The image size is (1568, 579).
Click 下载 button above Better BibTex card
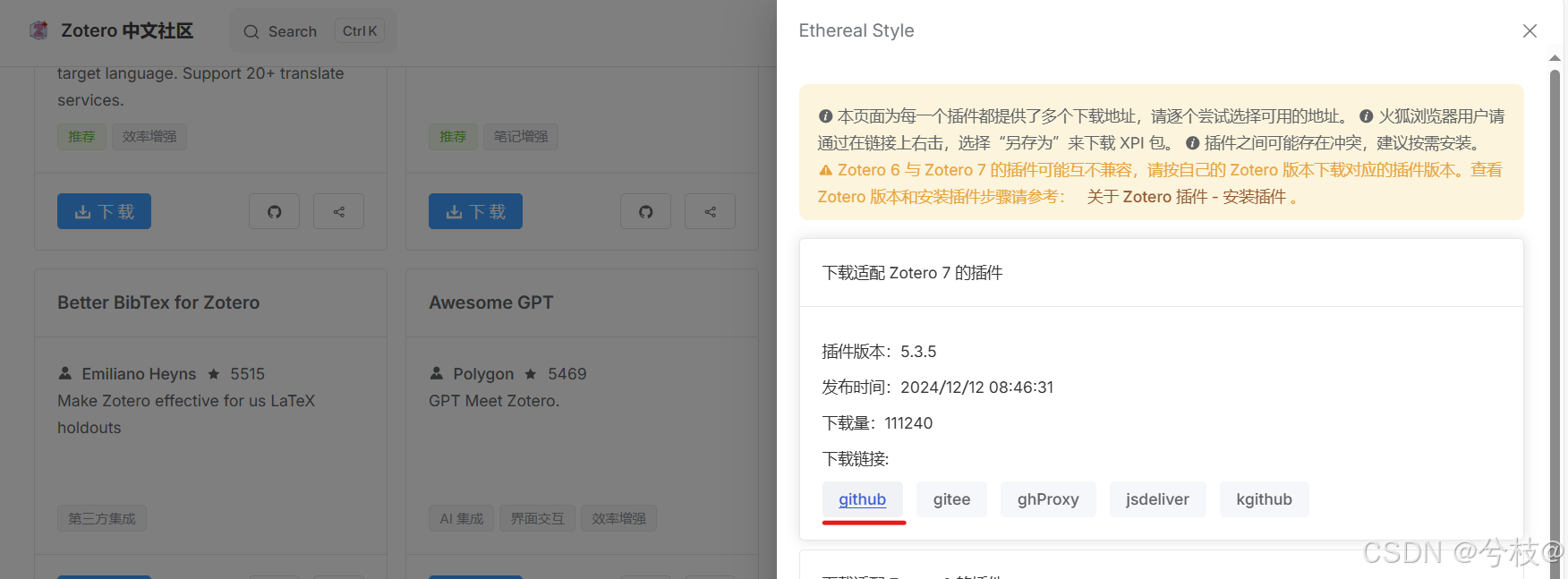(104, 211)
